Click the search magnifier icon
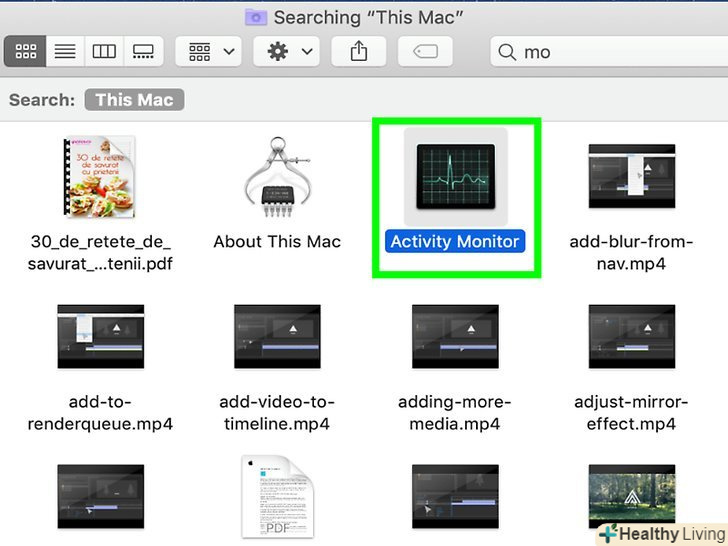Viewport: 728px width, 546px height. click(507, 52)
